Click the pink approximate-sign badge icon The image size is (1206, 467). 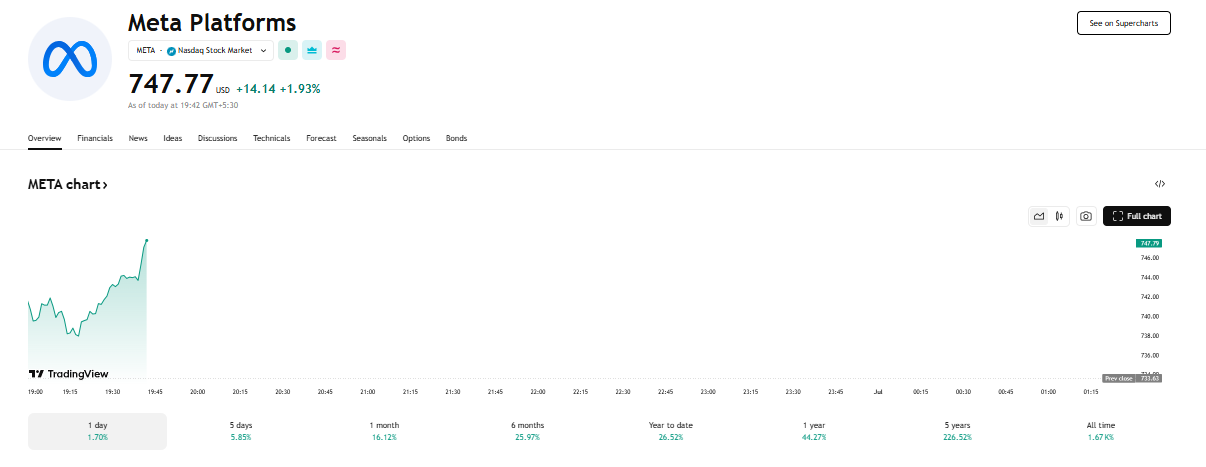pos(336,50)
